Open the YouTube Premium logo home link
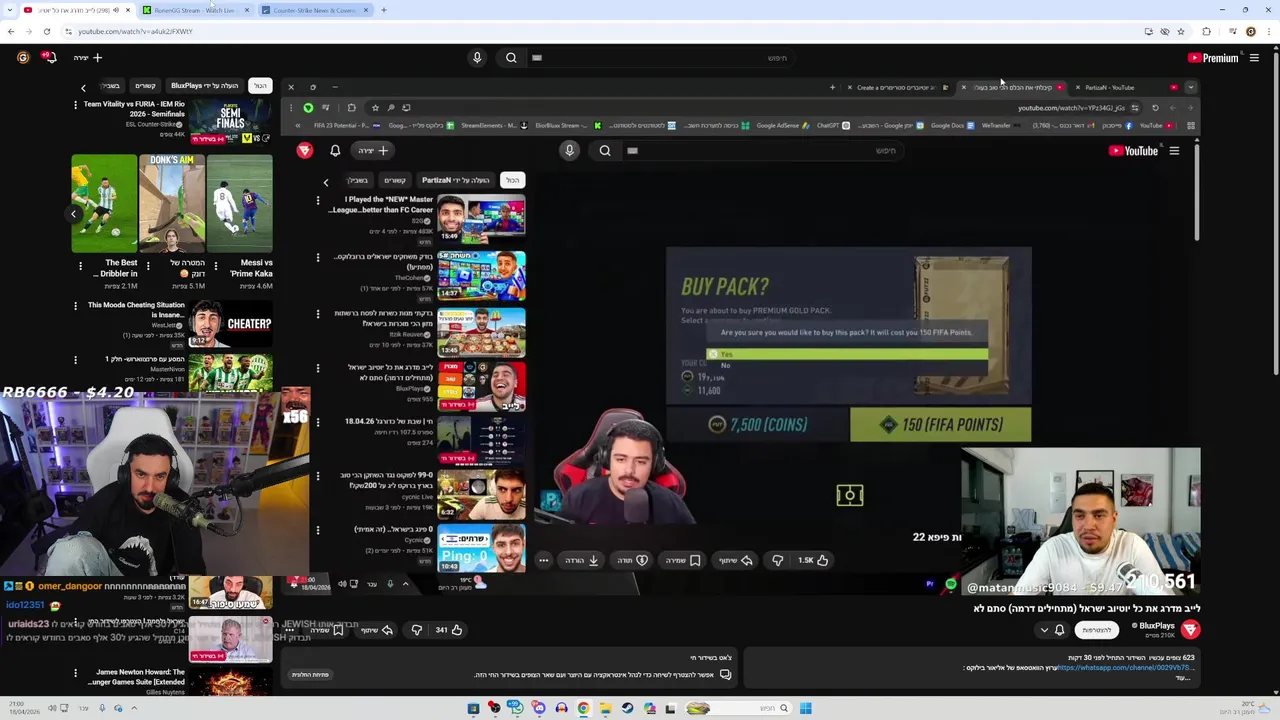Screen dimensions: 1280x720 [1213, 58]
